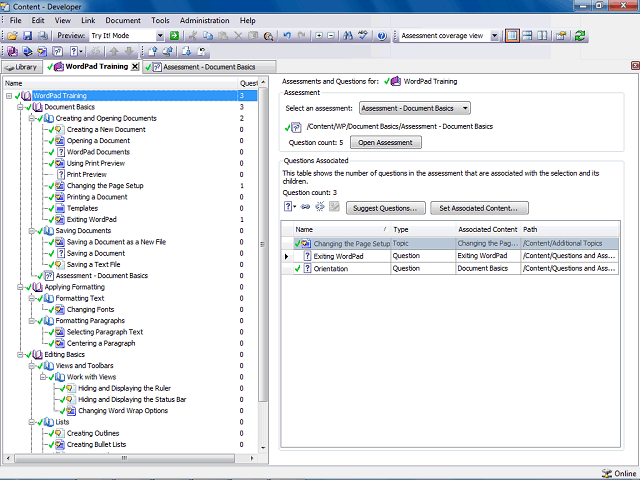Image resolution: width=640 pixels, height=480 pixels.
Task: Collapse the Applying Formatting module
Action: click(20, 287)
